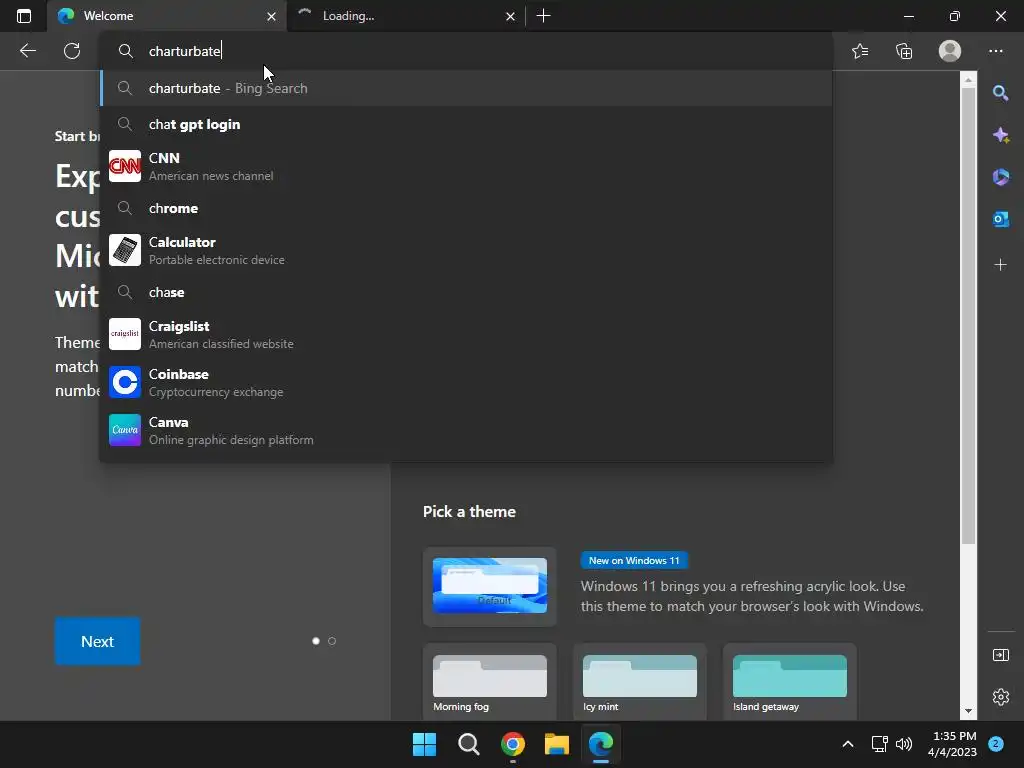
Task: Click the sidebar plus add icon
Action: coord(1000,264)
